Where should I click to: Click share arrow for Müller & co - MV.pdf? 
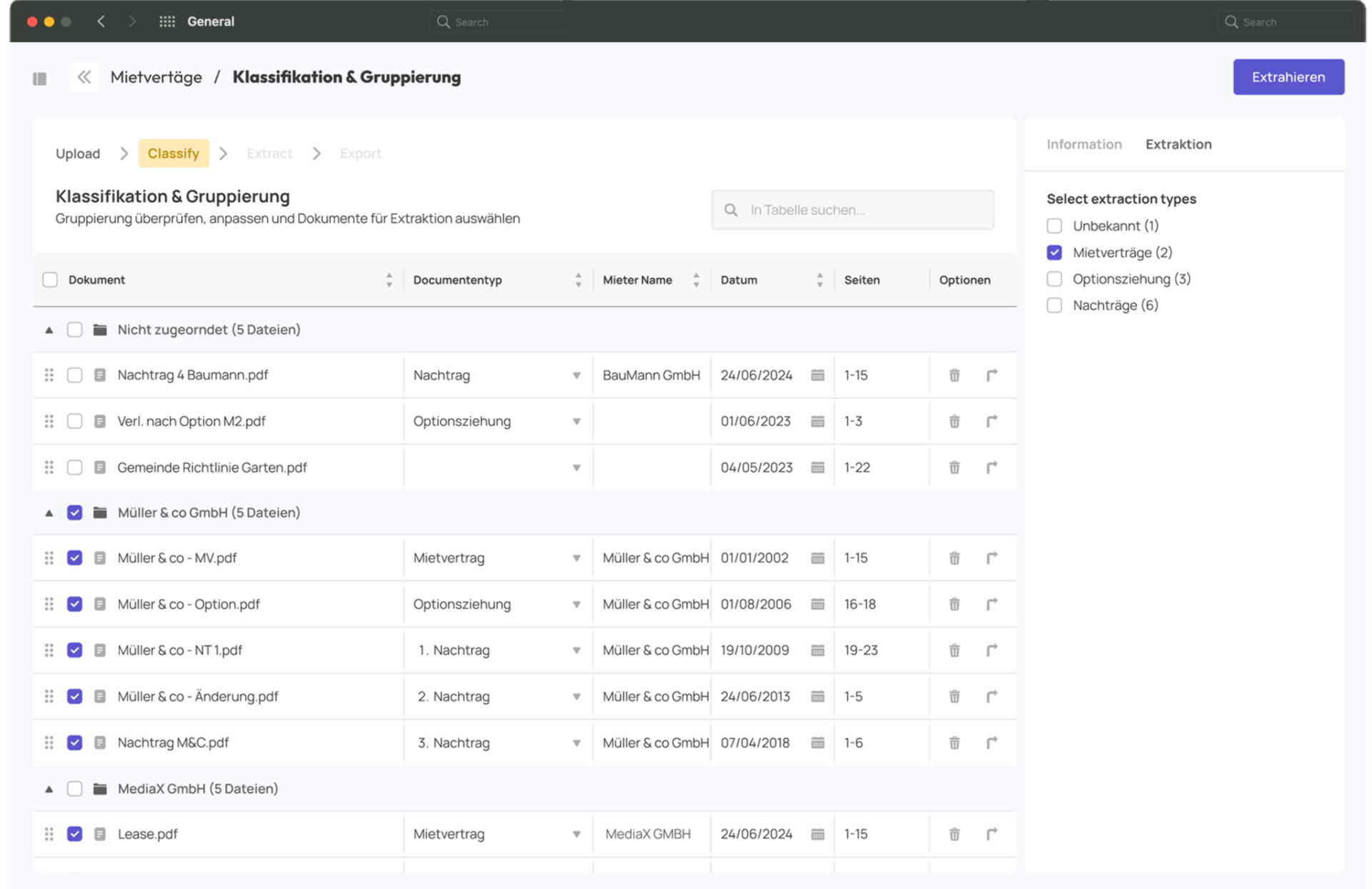coord(992,558)
